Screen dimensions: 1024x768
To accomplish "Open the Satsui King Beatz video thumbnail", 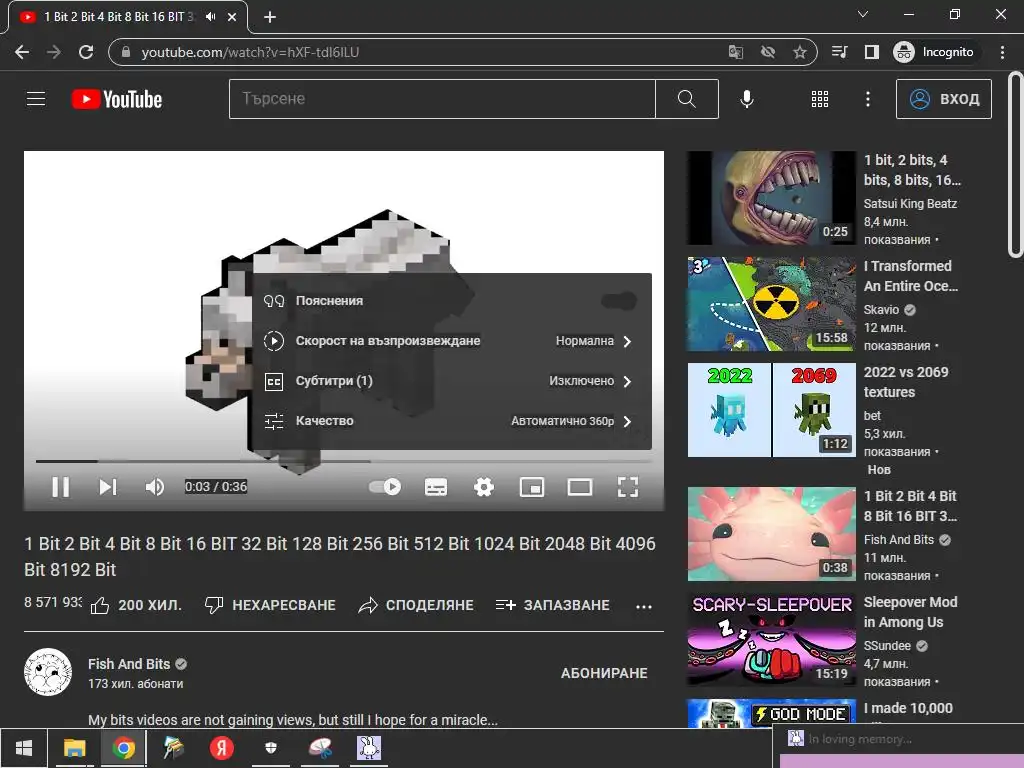I will [x=771, y=198].
